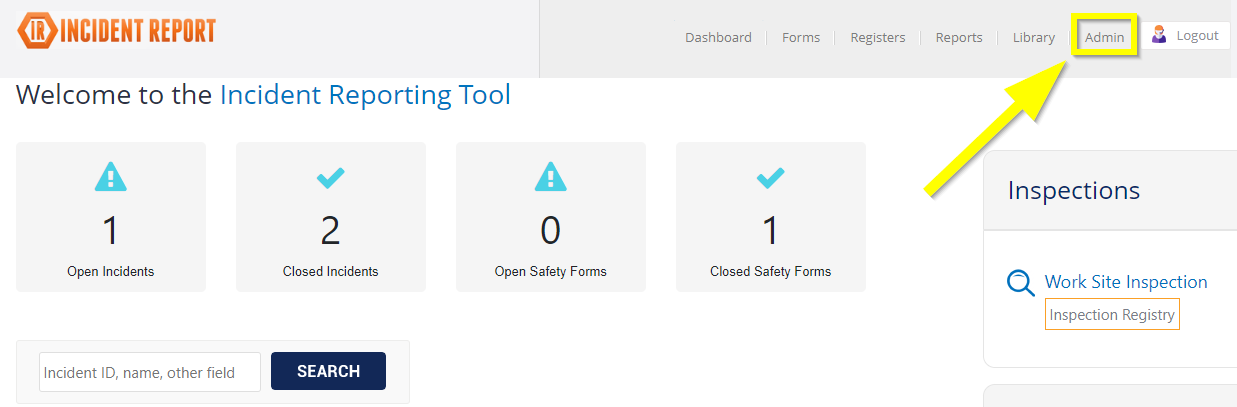Open the Work Site Inspection link
1237x407 pixels.
point(1126,282)
